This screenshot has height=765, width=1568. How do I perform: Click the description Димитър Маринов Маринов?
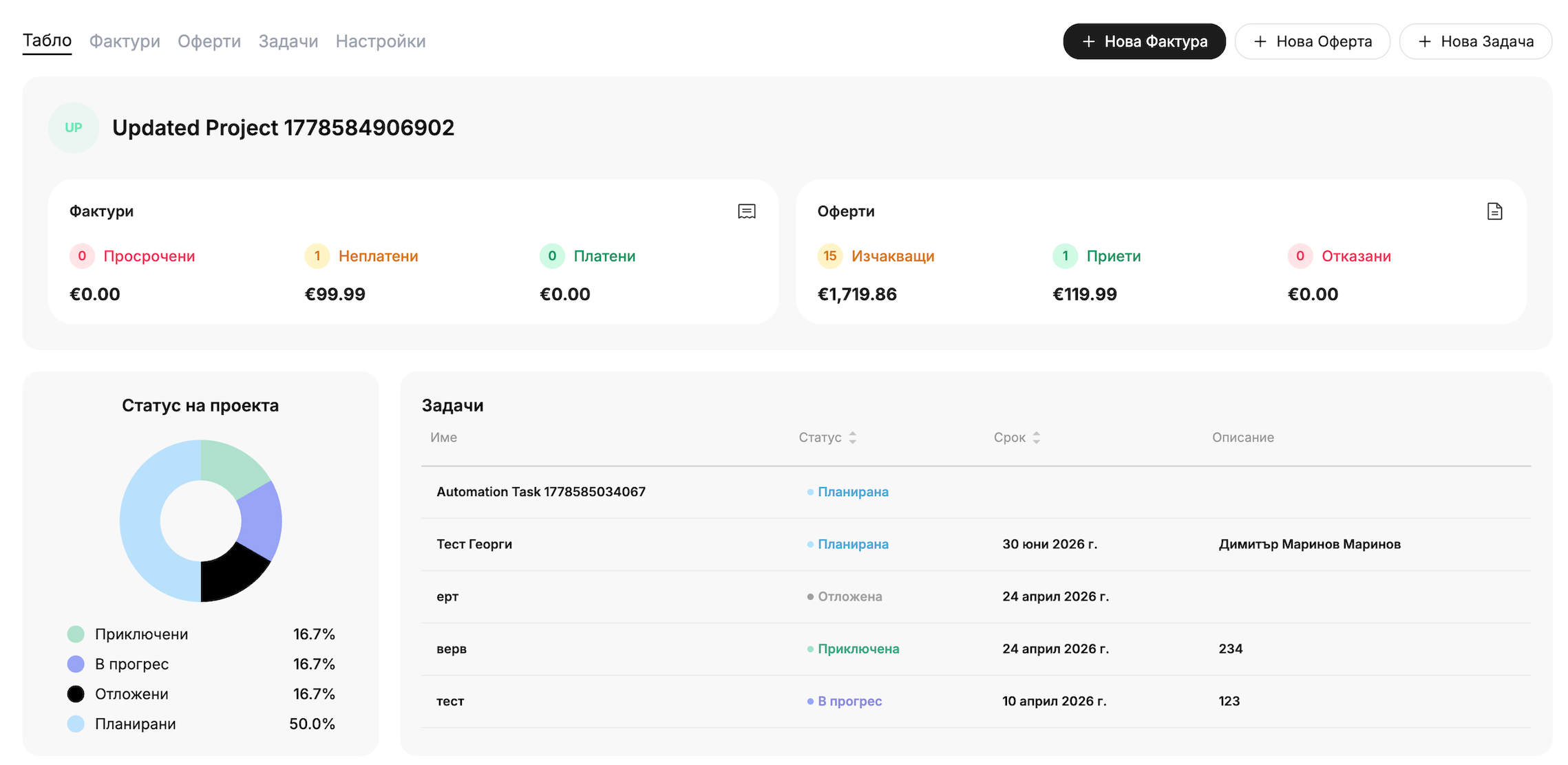click(1310, 544)
